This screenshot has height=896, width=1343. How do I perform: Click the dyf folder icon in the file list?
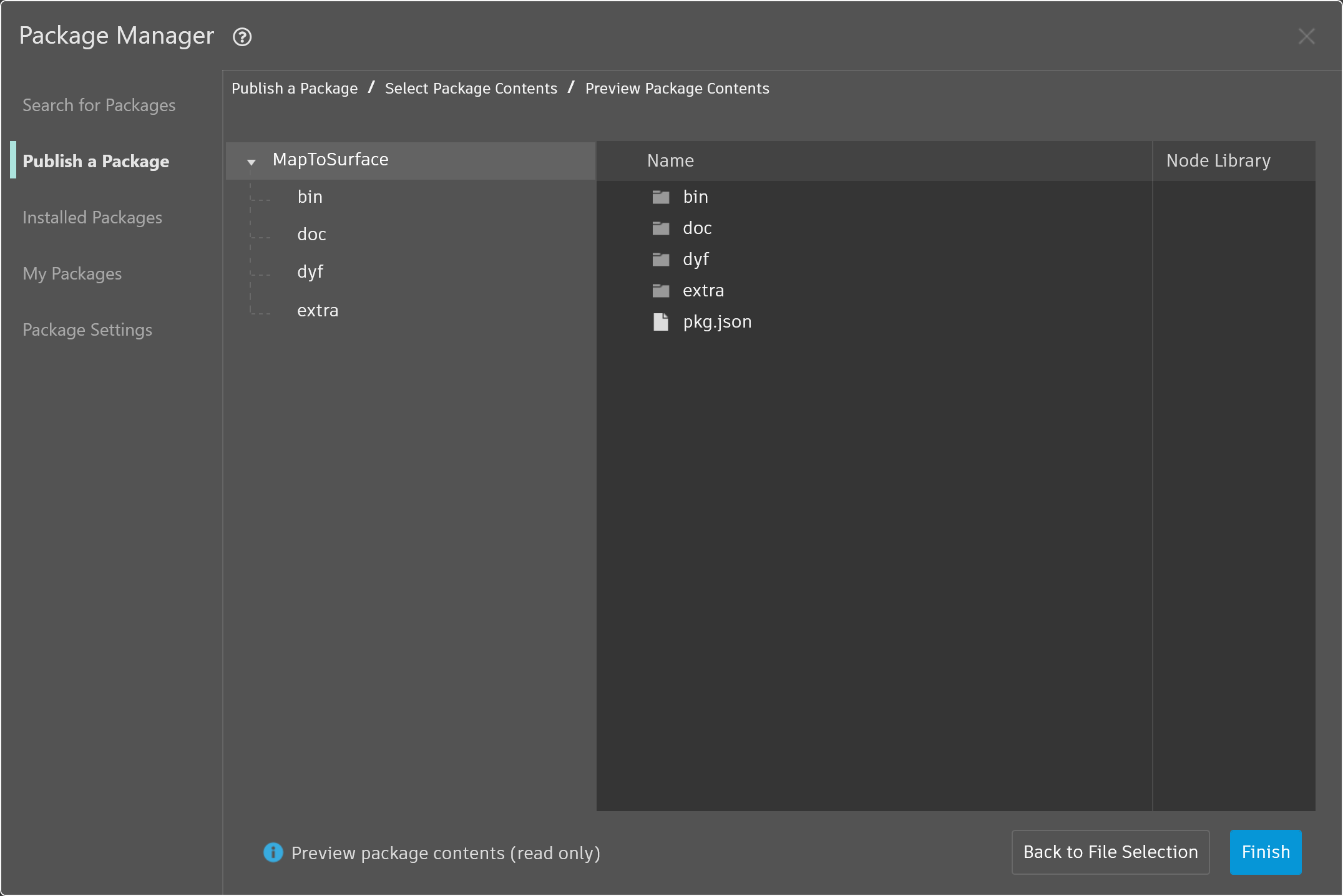[661, 260]
